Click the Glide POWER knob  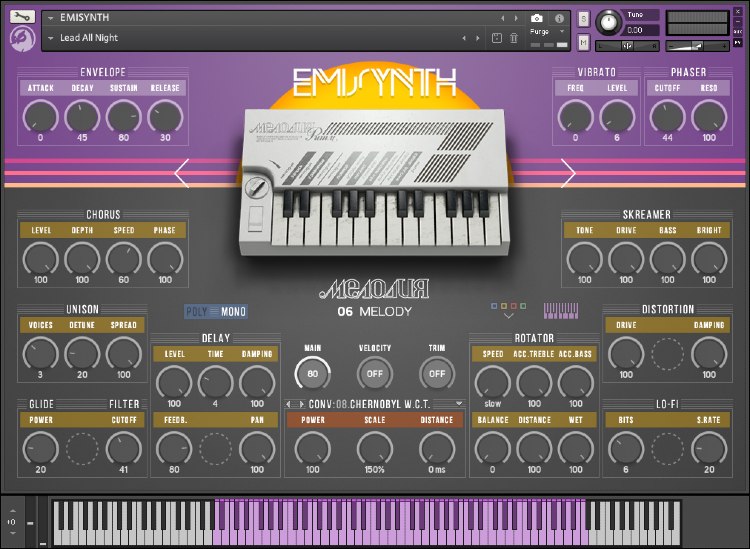coord(41,449)
